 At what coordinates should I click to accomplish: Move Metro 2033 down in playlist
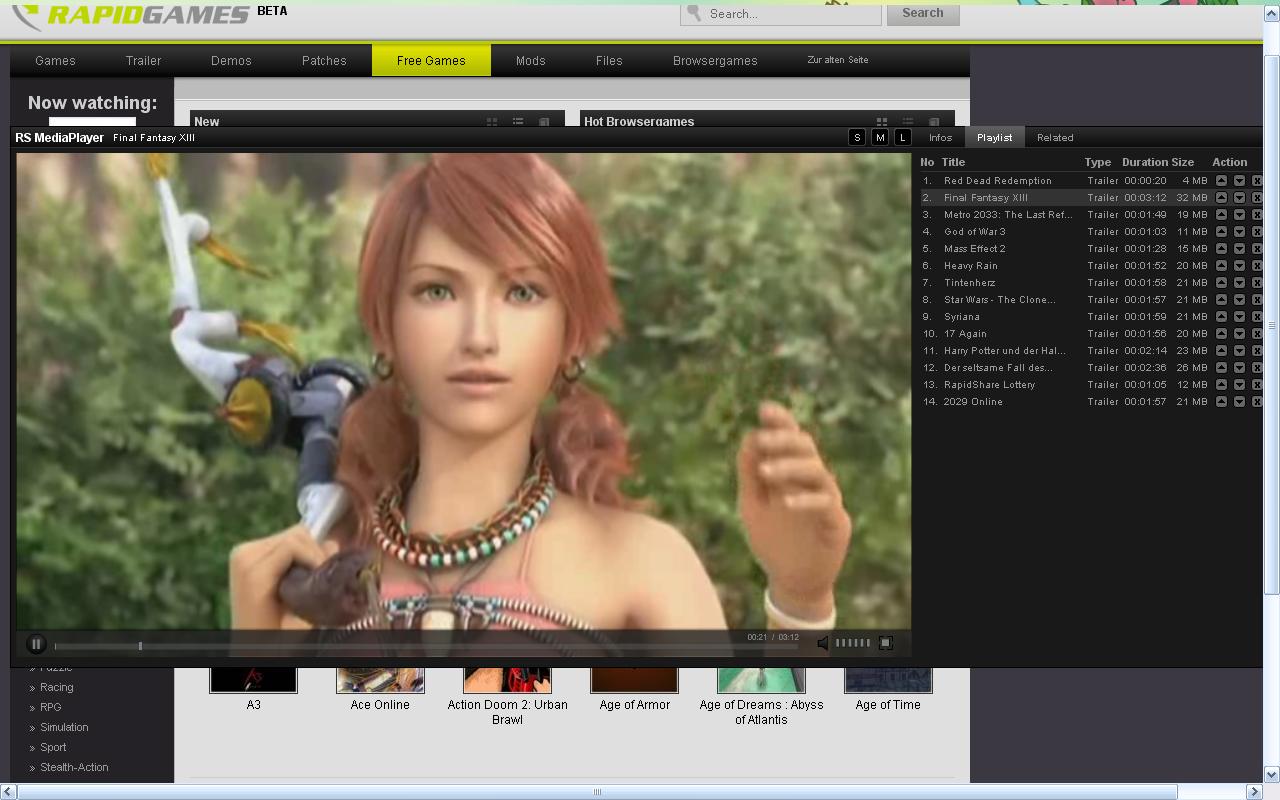[x=1239, y=215]
